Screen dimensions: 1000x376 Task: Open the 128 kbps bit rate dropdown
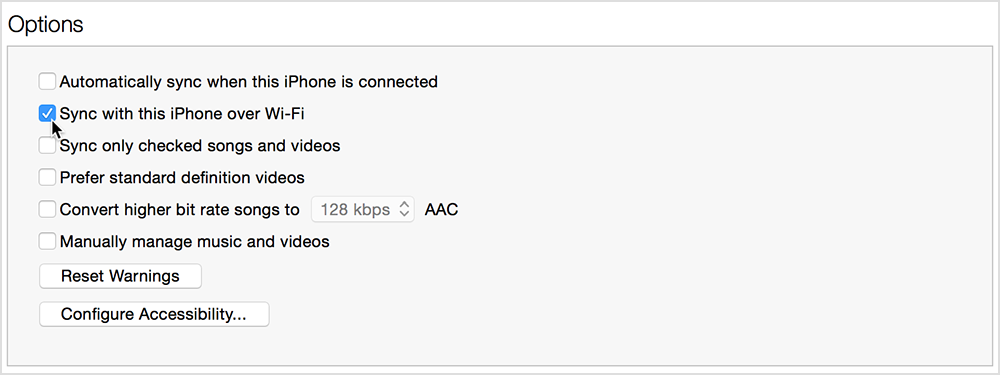point(363,210)
